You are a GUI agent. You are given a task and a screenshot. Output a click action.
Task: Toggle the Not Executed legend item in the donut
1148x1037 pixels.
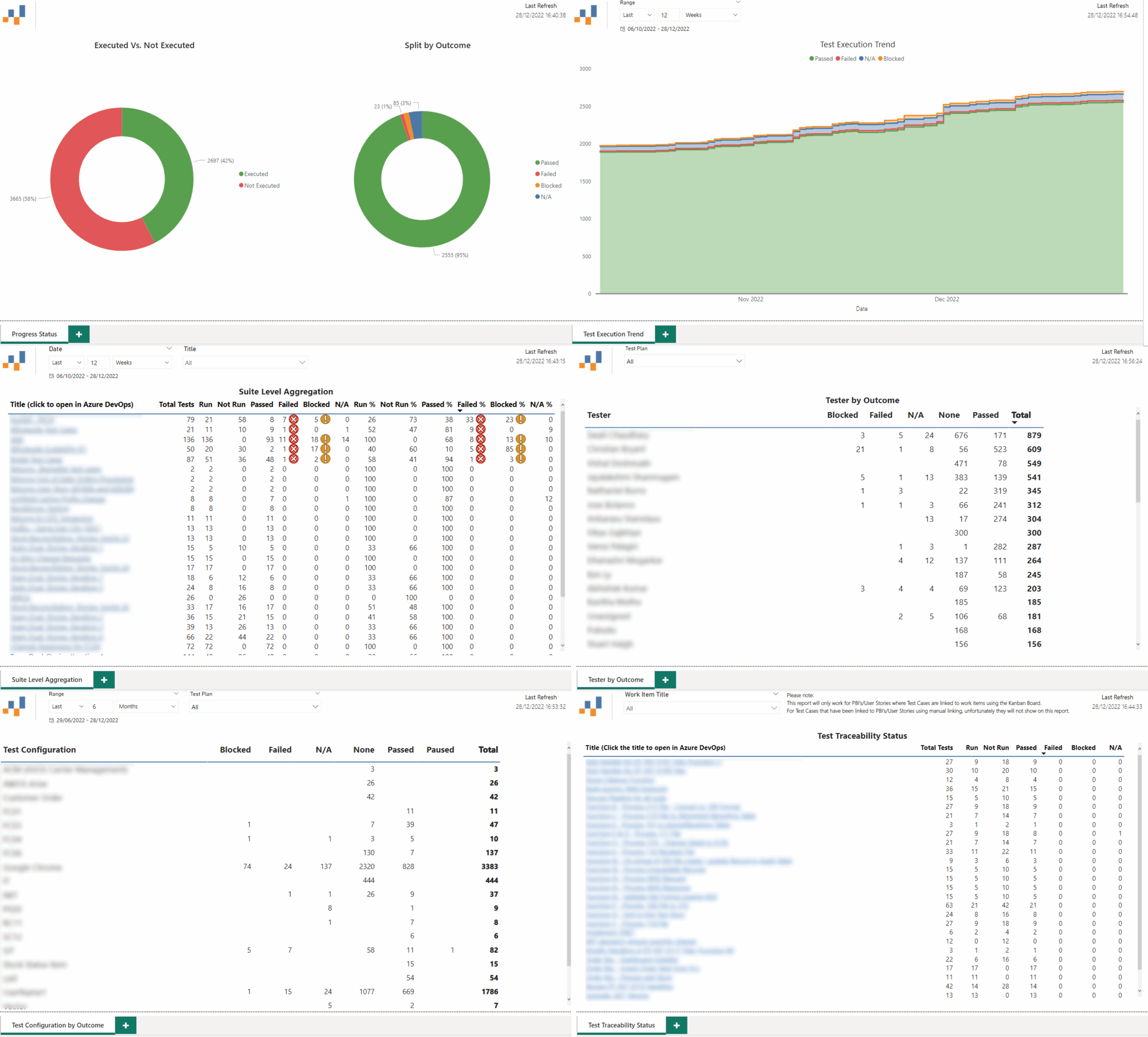260,185
